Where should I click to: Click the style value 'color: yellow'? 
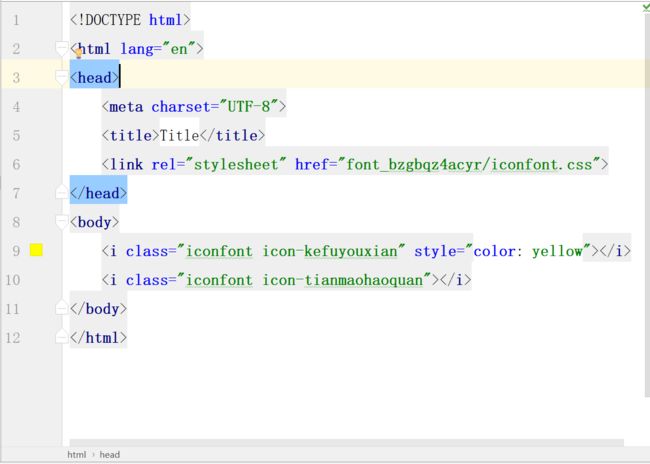click(528, 251)
